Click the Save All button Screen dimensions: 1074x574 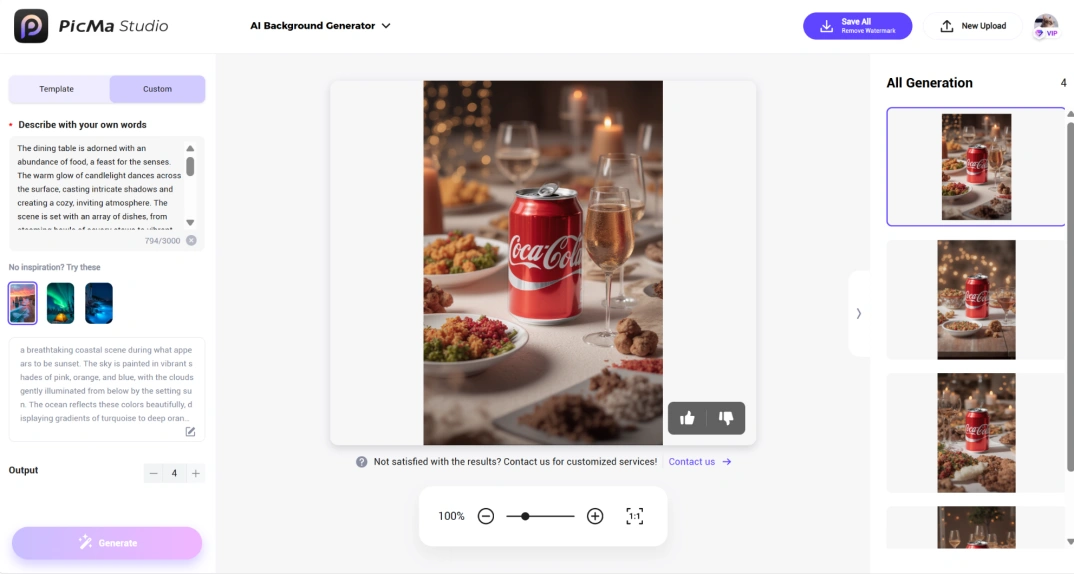click(x=858, y=26)
